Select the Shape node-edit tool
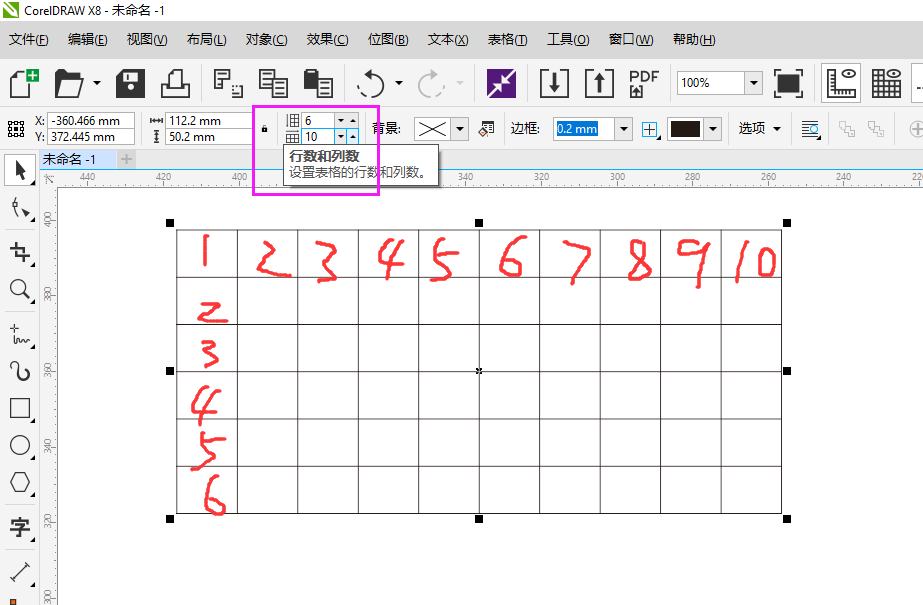Screen dimensions: 923x605 tap(20, 208)
